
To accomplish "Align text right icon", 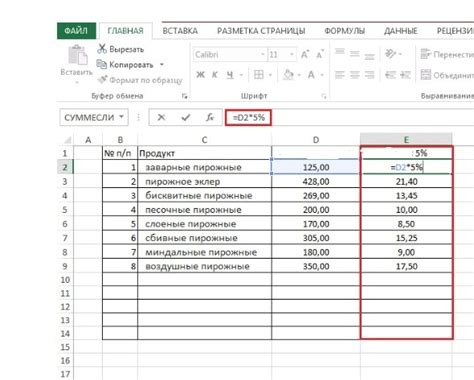I will point(369,75).
